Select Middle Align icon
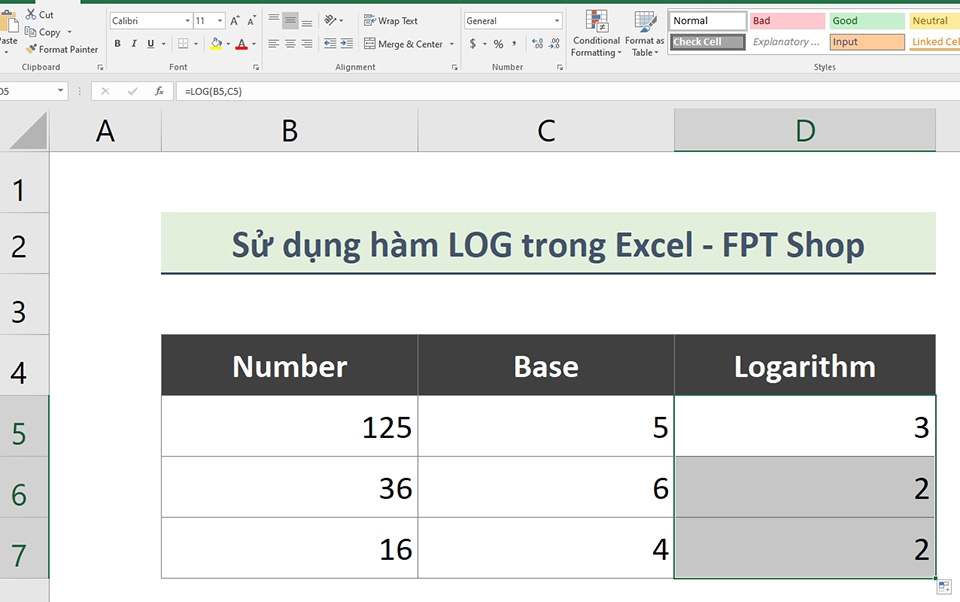Viewport: 960px width, 602px height. (x=290, y=20)
